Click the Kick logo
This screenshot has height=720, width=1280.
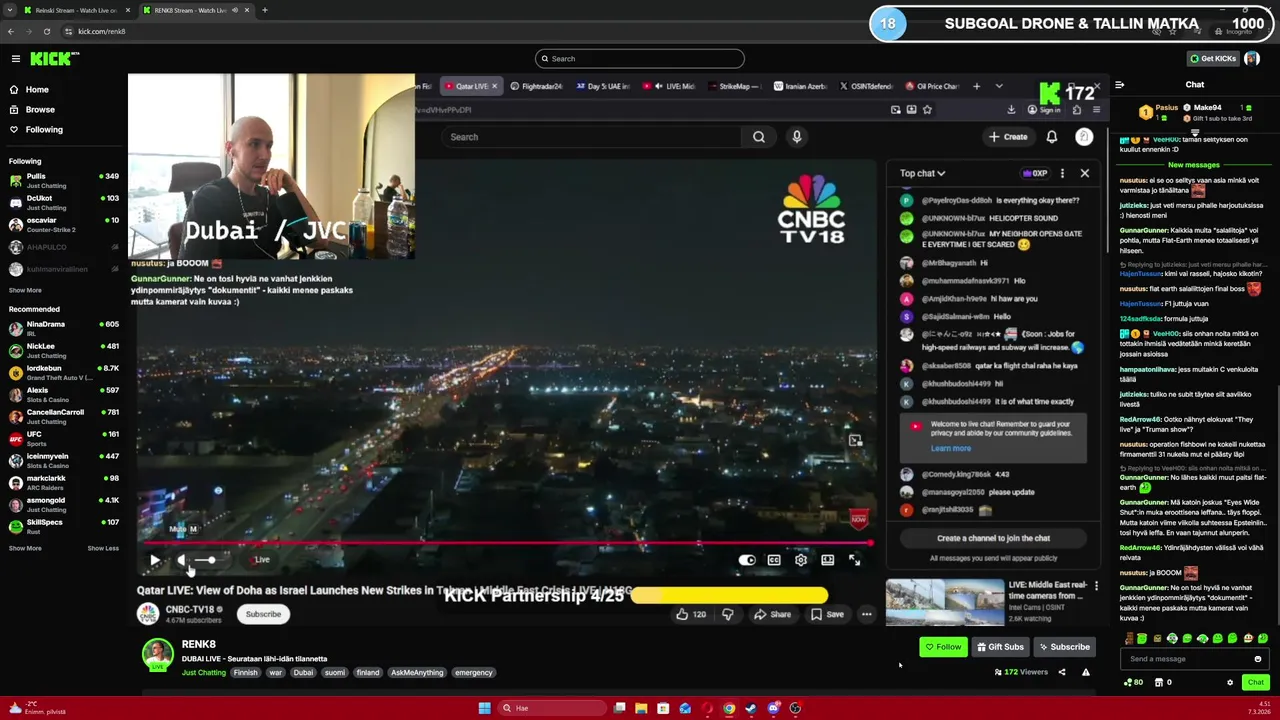pyautogui.click(x=54, y=59)
